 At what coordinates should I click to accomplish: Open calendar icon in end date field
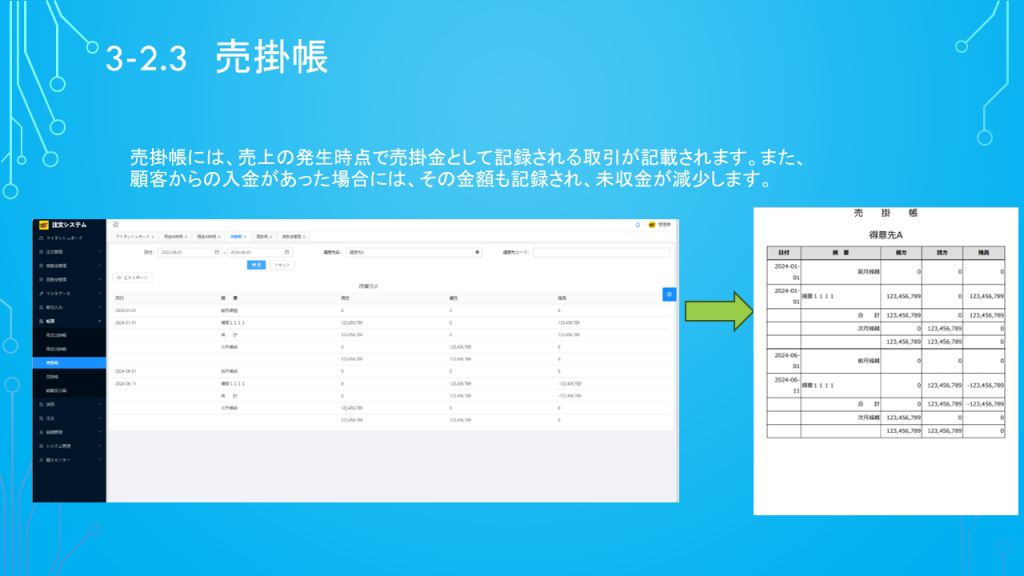pos(287,252)
